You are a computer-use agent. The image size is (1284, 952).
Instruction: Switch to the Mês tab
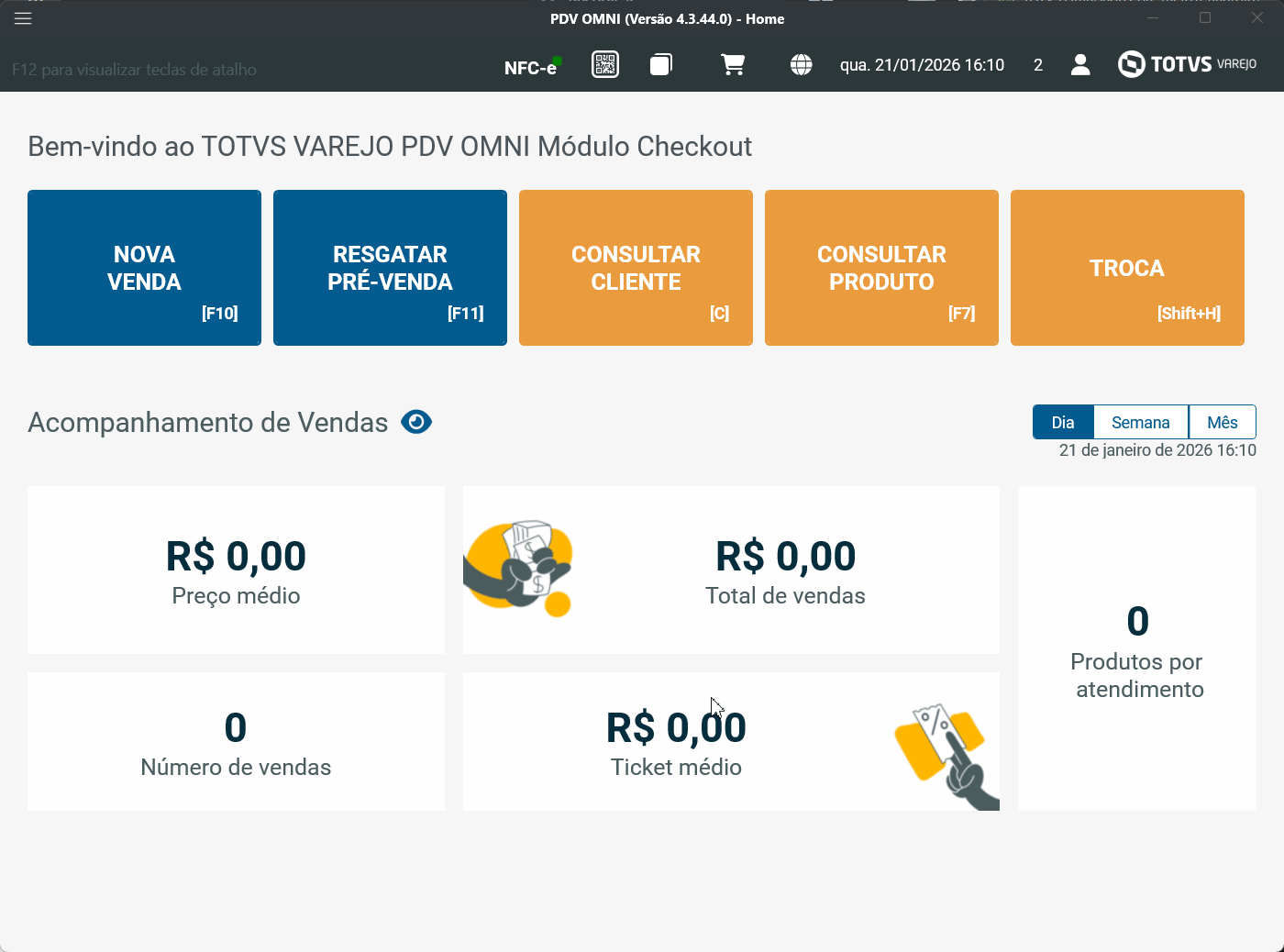(x=1222, y=423)
